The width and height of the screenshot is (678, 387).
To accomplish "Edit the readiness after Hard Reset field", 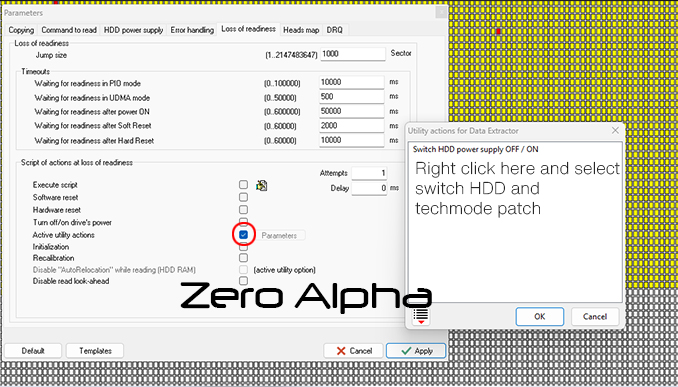I will click(352, 140).
